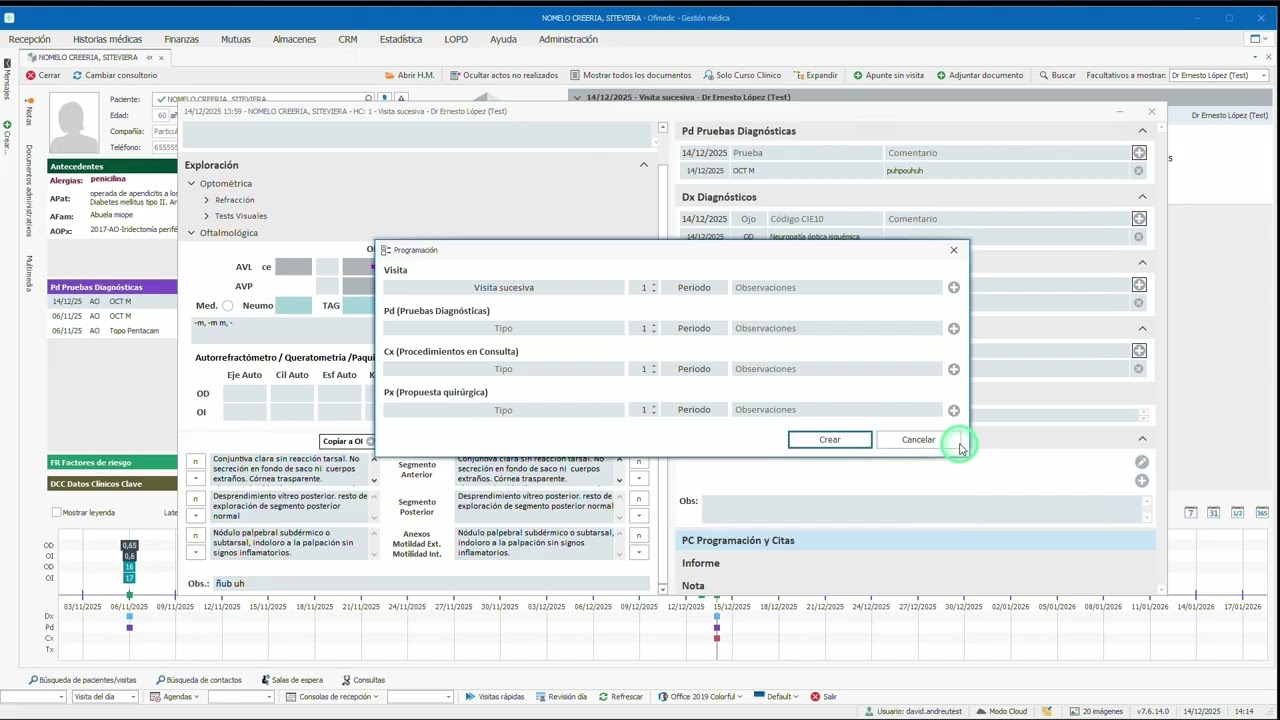
Task: Switch timeline to 365-day view
Action: pos(1262,512)
